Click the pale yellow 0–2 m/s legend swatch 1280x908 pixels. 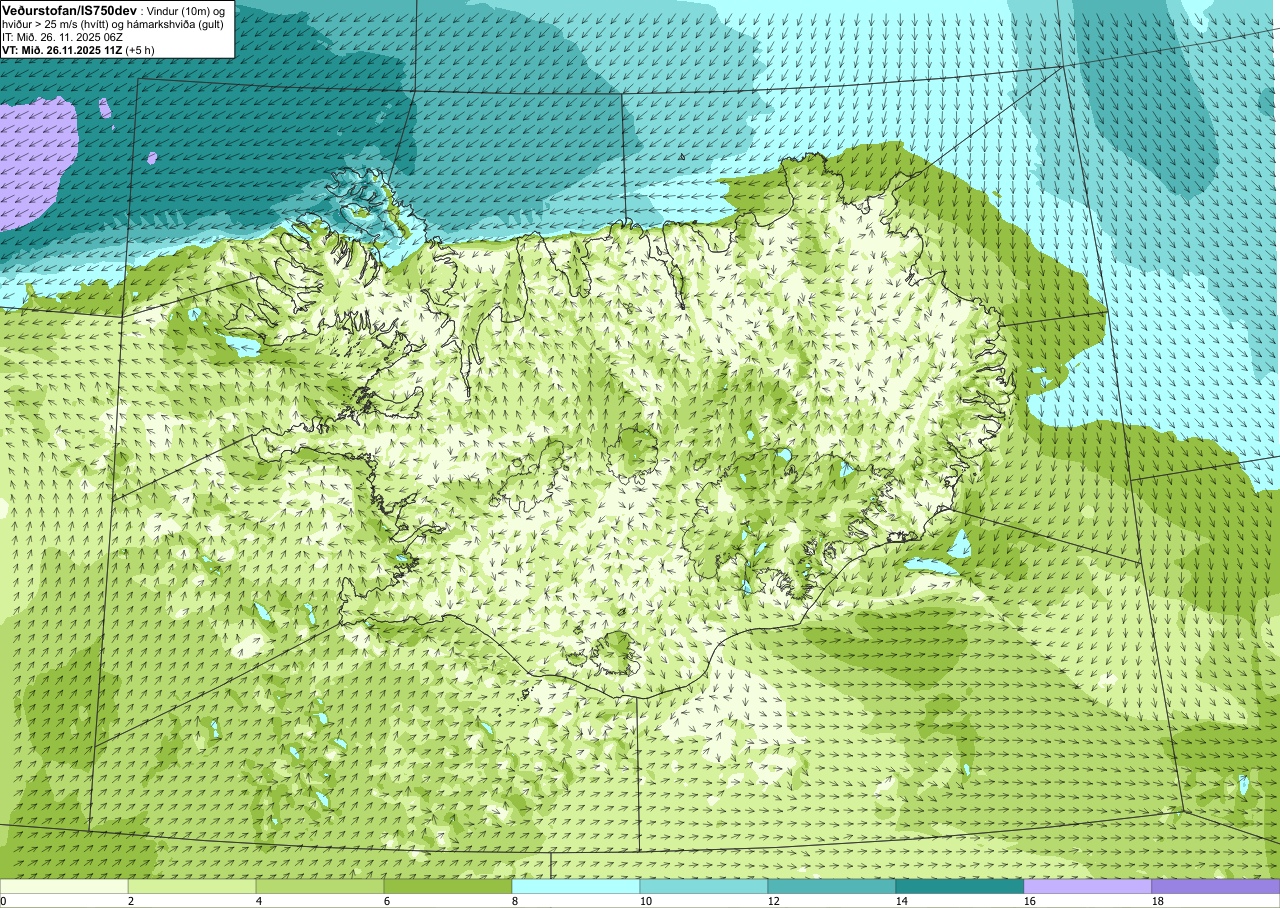pyautogui.click(x=64, y=886)
